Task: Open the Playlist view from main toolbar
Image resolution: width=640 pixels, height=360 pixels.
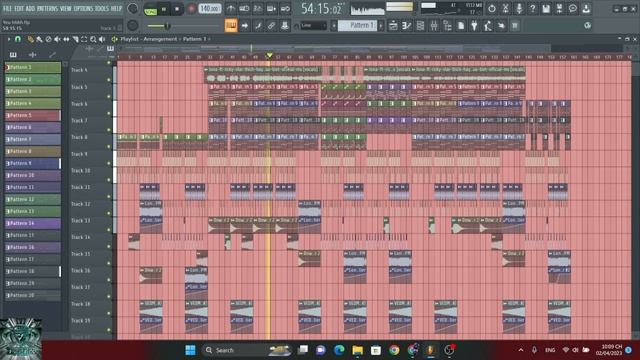Action: [x=393, y=26]
